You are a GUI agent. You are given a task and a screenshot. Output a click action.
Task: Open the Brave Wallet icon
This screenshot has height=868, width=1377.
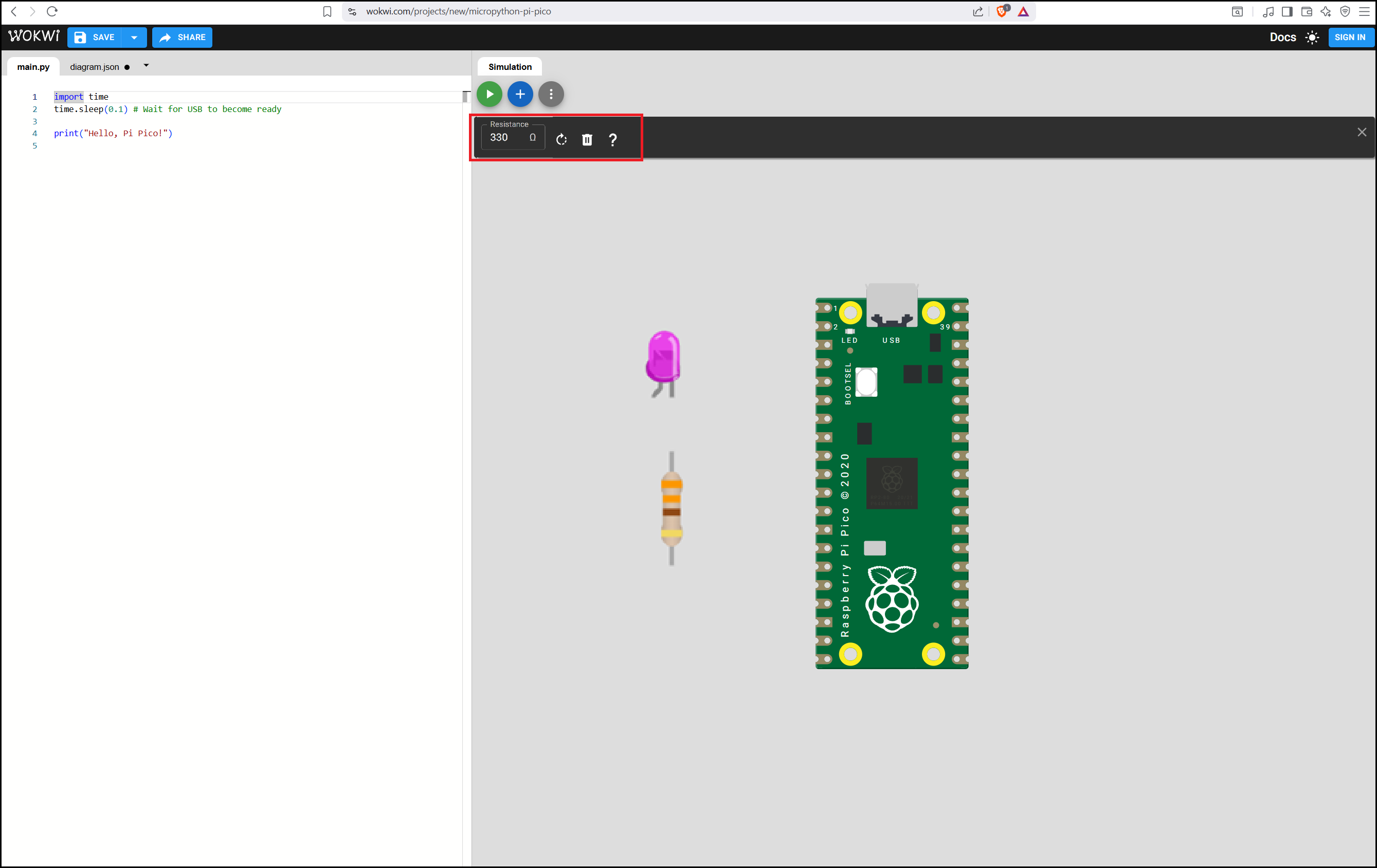tap(1307, 11)
